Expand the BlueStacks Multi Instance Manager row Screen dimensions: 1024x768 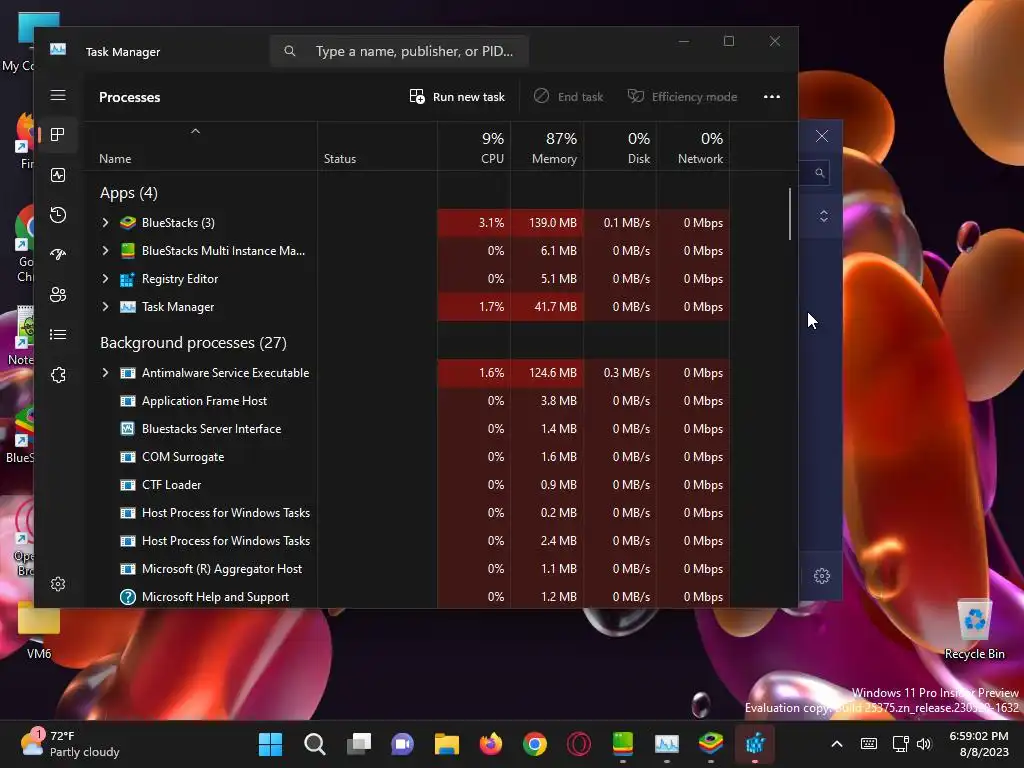click(105, 251)
